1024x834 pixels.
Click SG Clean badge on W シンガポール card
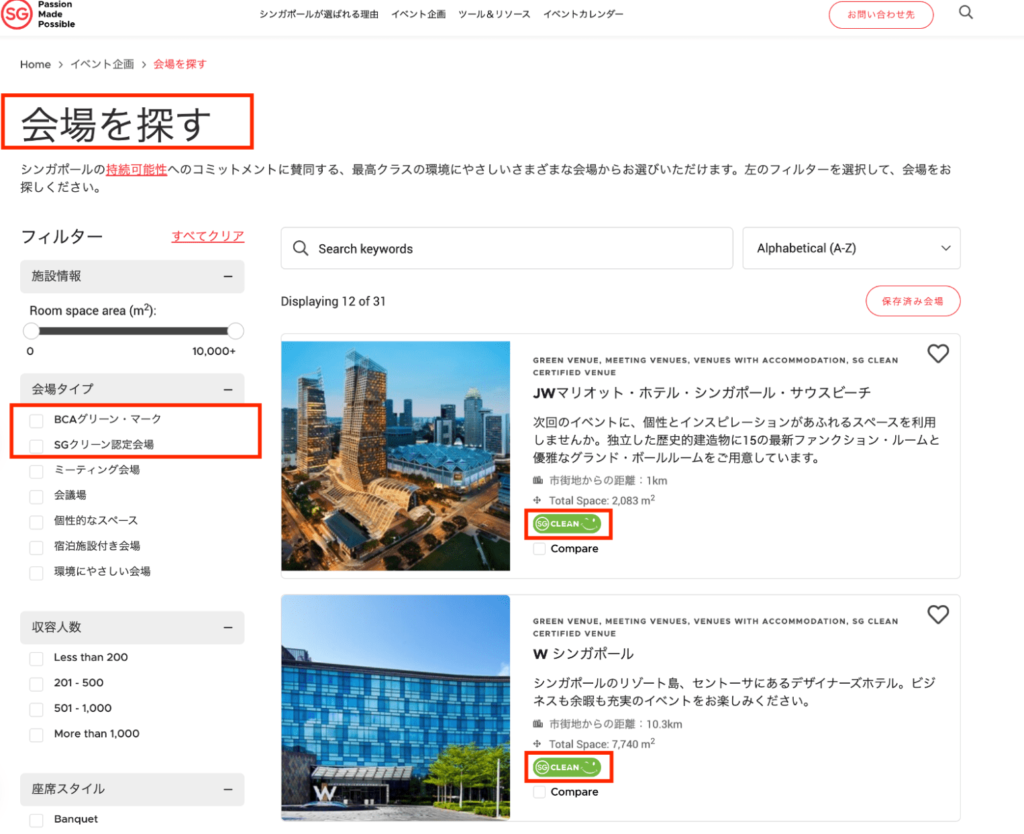coord(567,767)
